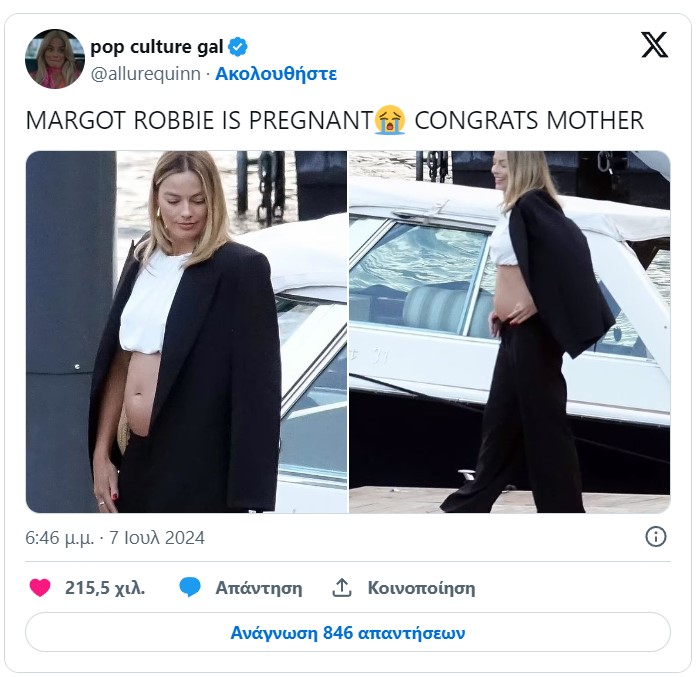696x677 pixels.
Task: Click the pop culture gal display name
Action: [x=157, y=46]
